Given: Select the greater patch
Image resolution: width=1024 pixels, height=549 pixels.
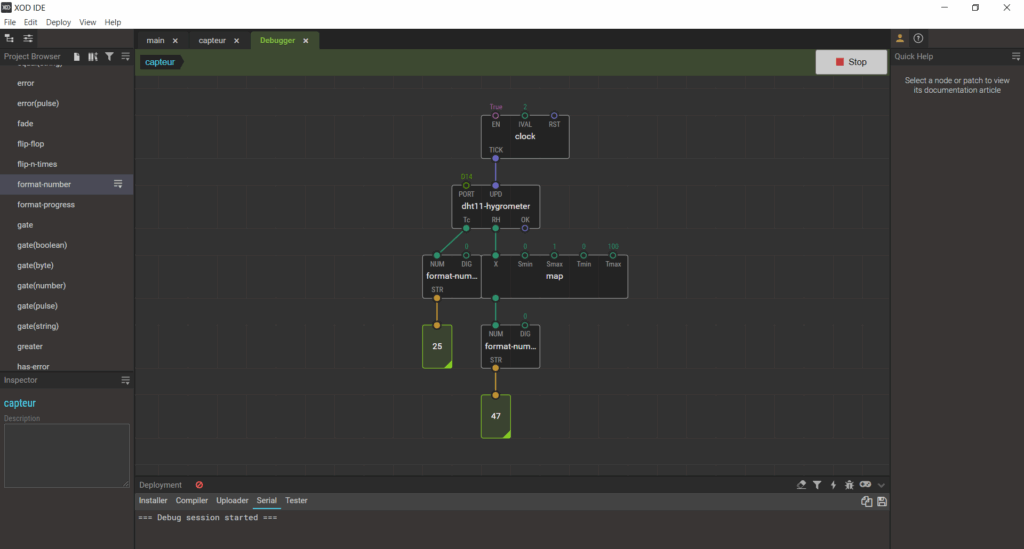Looking at the screenshot, I should (67, 346).
